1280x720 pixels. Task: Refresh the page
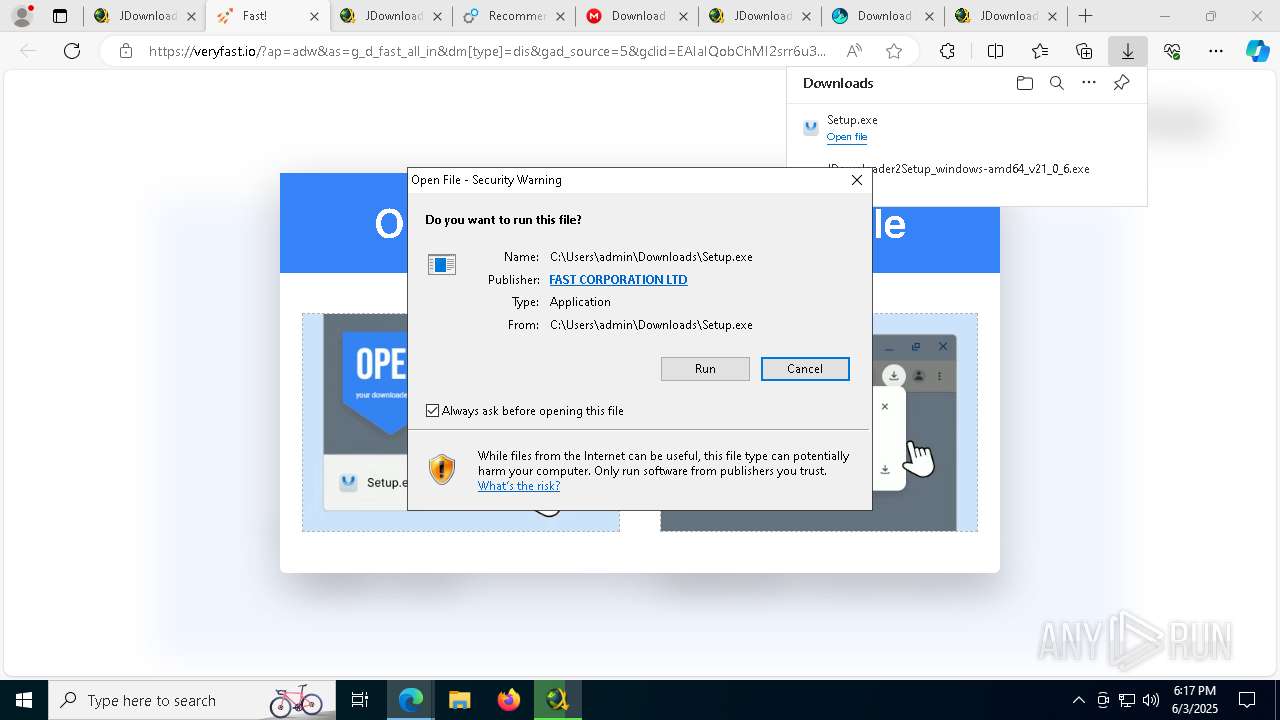72,51
